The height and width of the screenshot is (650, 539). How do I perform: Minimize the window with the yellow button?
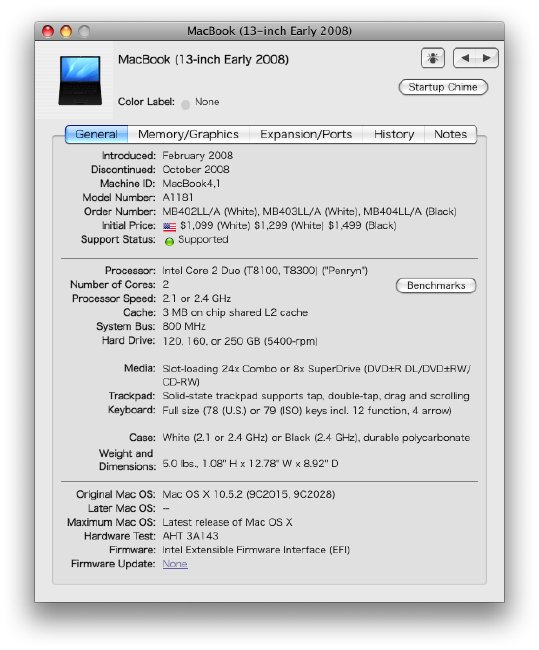(x=66, y=31)
